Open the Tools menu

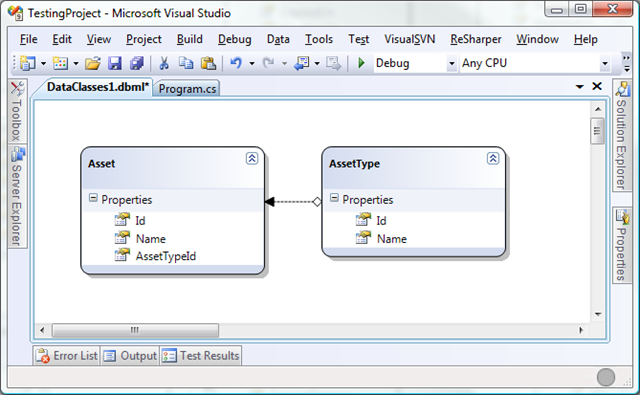point(319,39)
